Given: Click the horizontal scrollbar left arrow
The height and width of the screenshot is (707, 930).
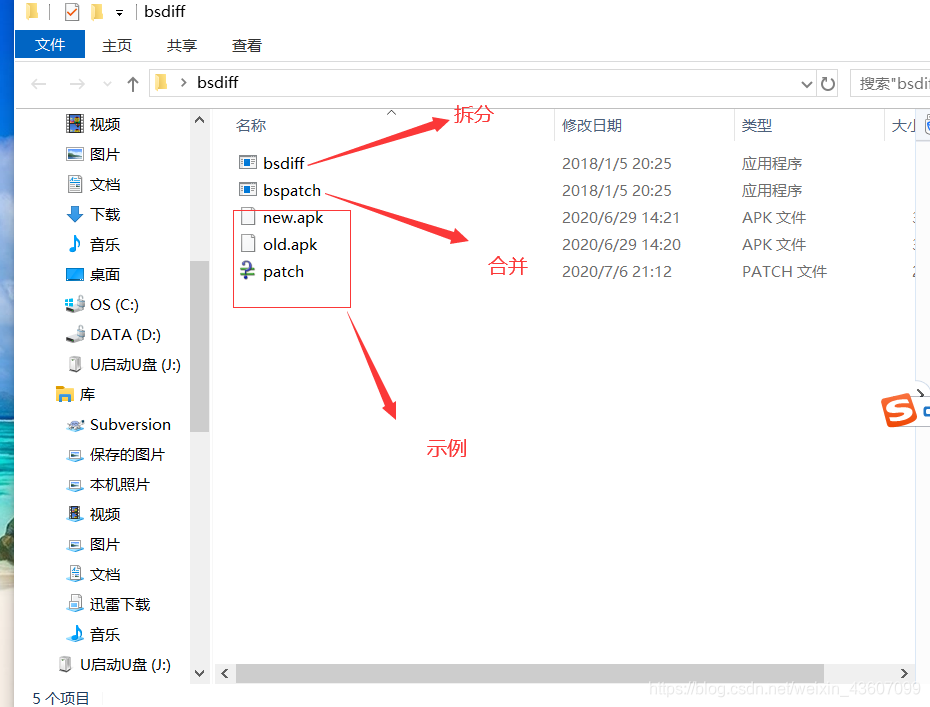Looking at the screenshot, I should point(225,673).
